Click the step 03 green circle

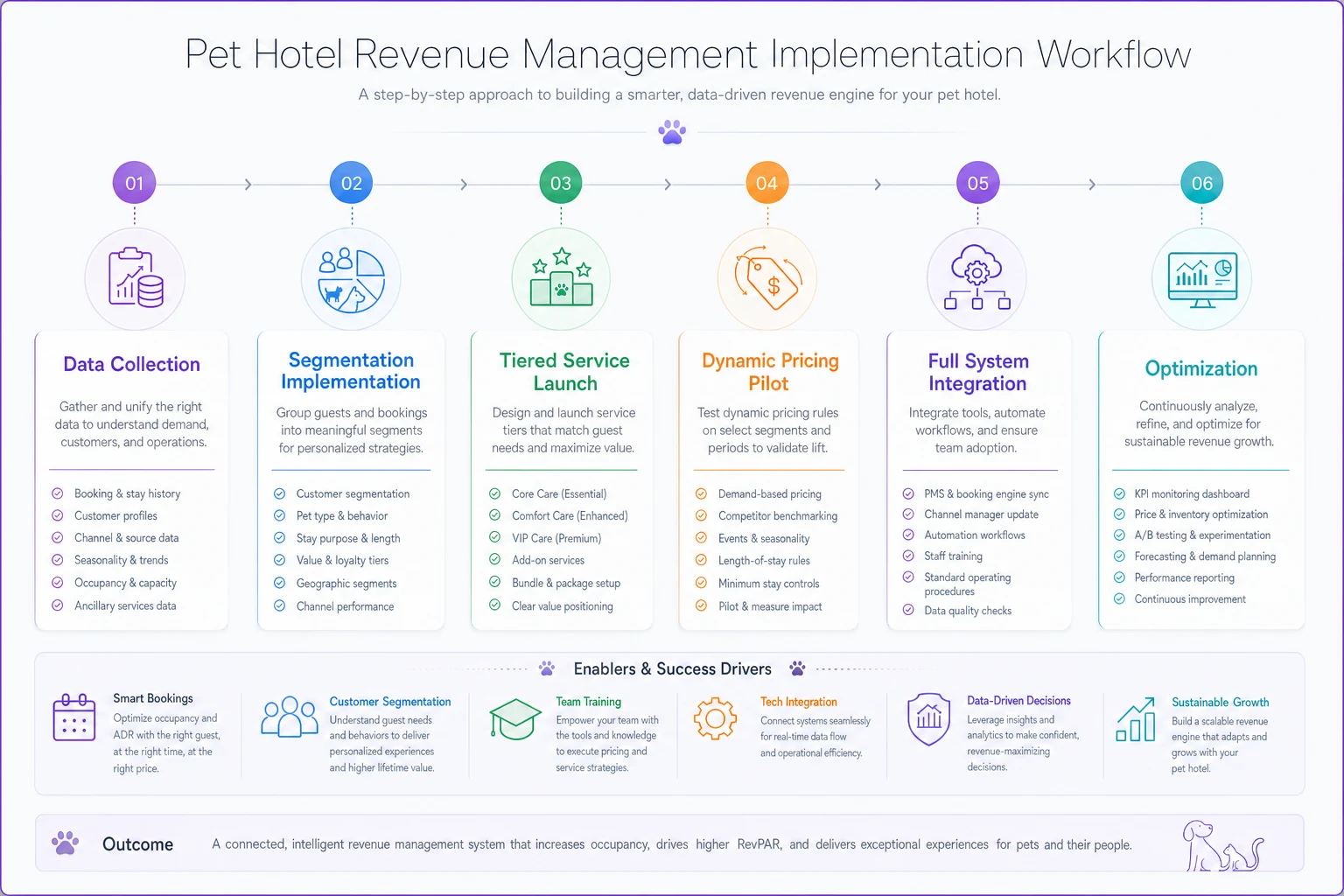coord(561,183)
